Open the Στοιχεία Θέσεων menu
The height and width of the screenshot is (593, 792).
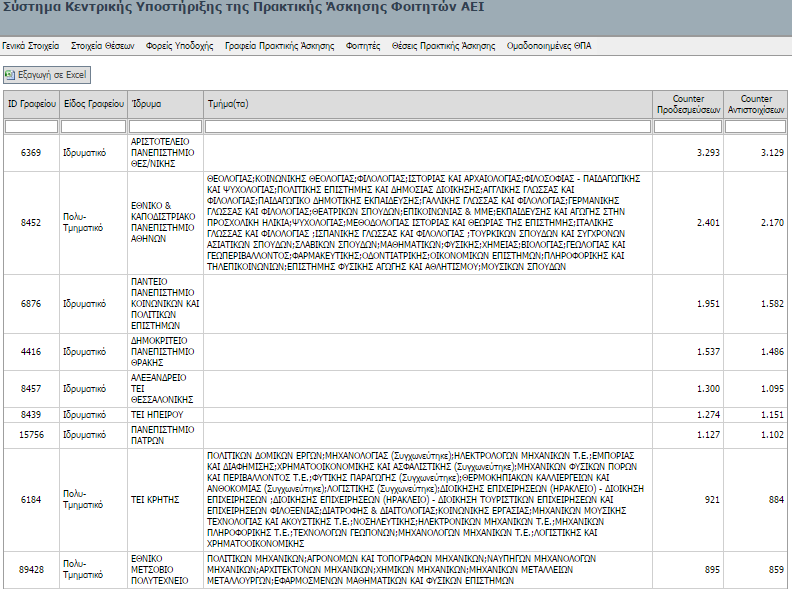103,46
